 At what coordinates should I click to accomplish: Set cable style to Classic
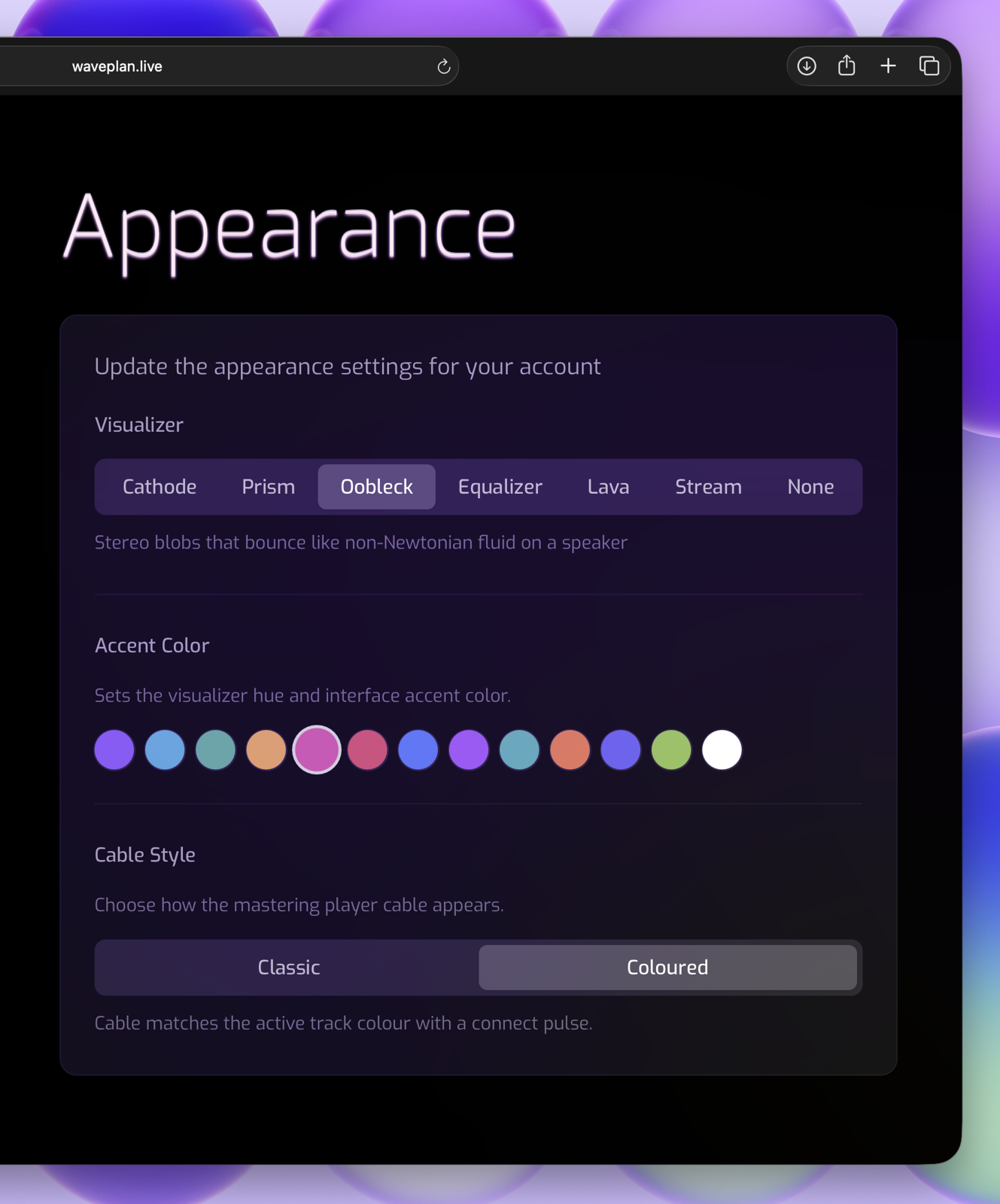[x=289, y=968]
